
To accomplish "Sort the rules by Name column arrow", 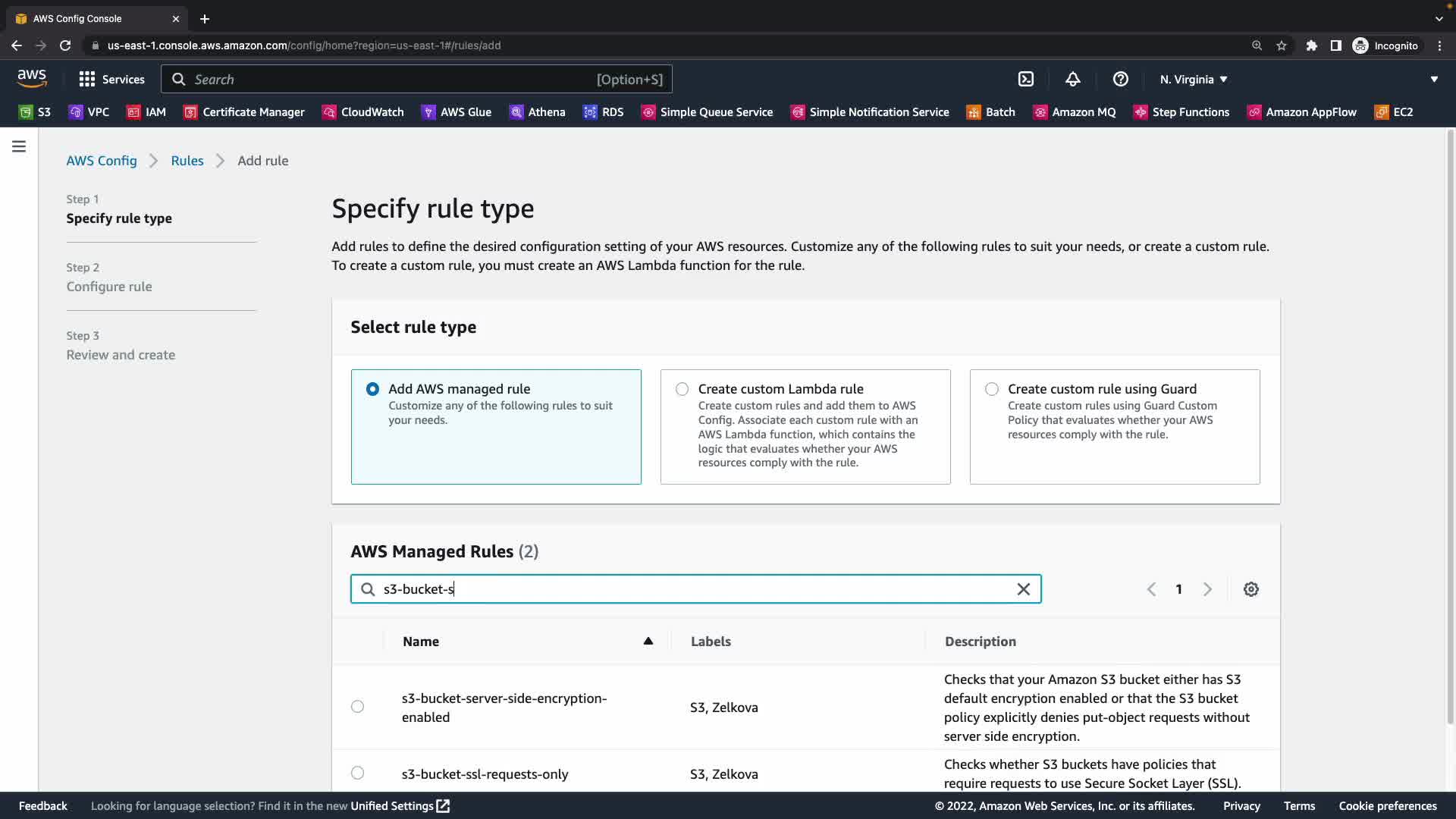I will 648,642.
